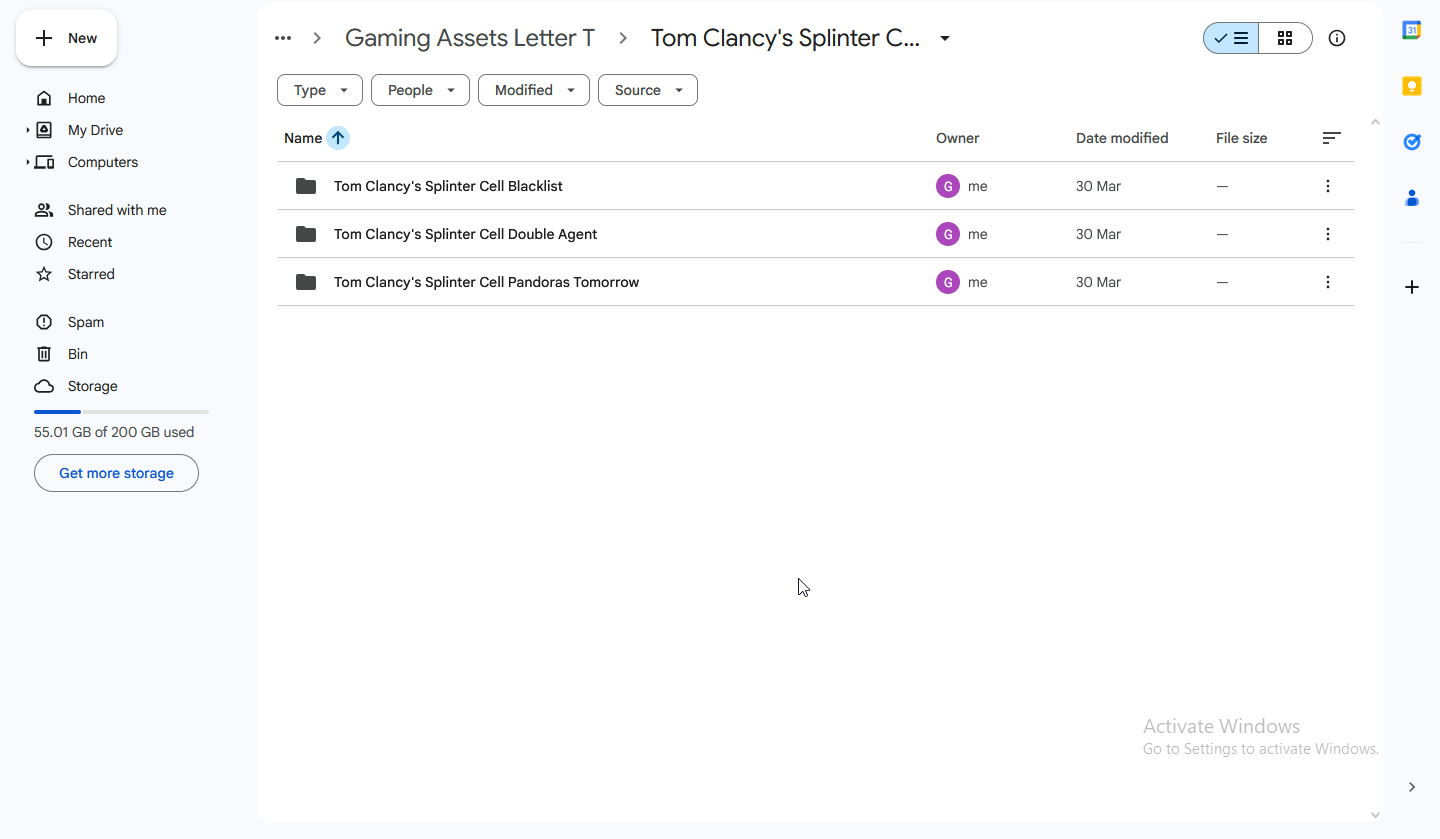Click the Tom Clancy's Splinter C... breadcrumb title

[785, 38]
